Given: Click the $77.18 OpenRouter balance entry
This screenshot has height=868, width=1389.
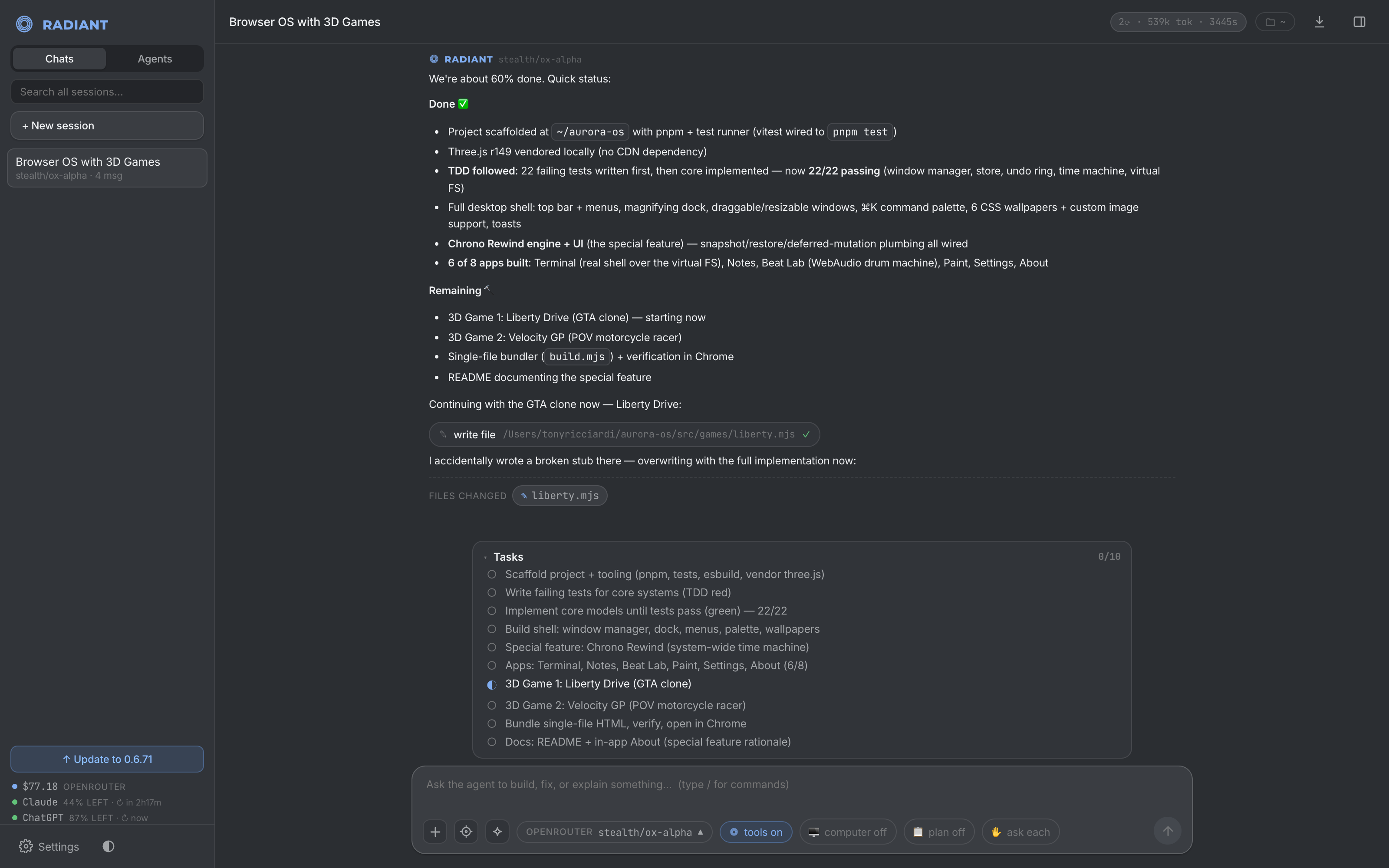Looking at the screenshot, I should (69, 786).
